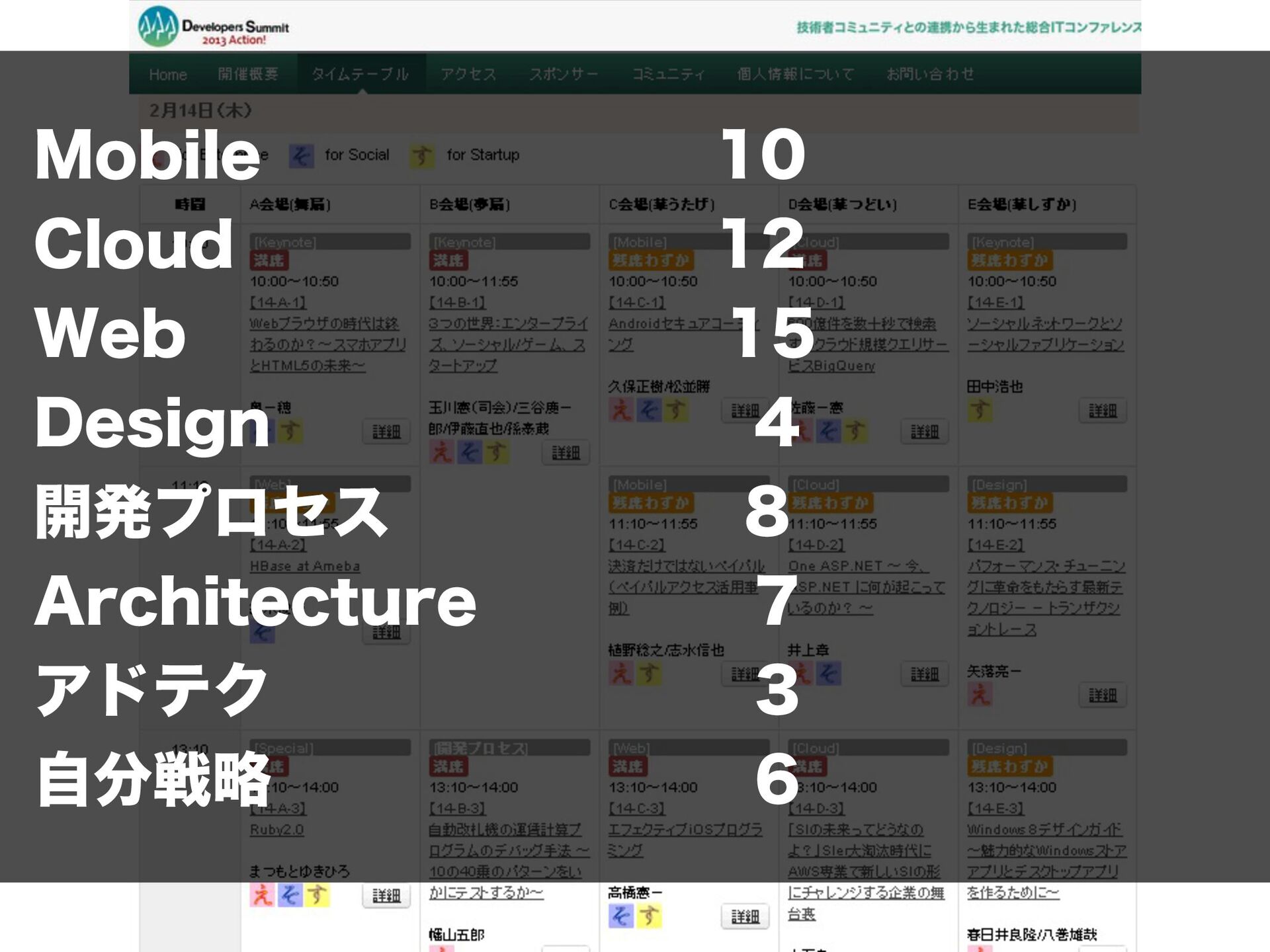The image size is (1270, 952).
Task: Click the [14-C-2] session code link
Action: click(637, 545)
